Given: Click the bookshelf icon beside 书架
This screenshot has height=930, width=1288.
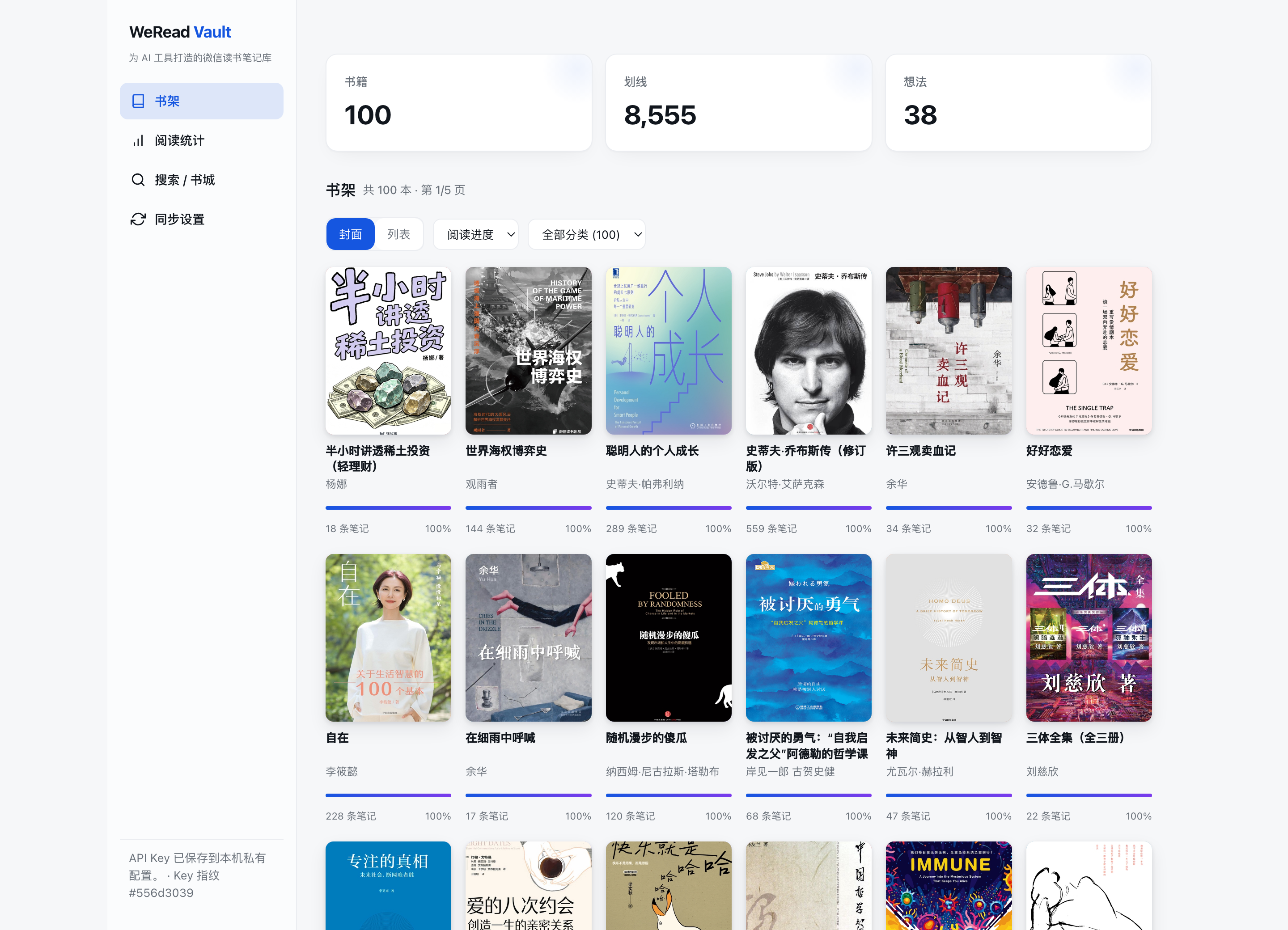Looking at the screenshot, I should [138, 101].
